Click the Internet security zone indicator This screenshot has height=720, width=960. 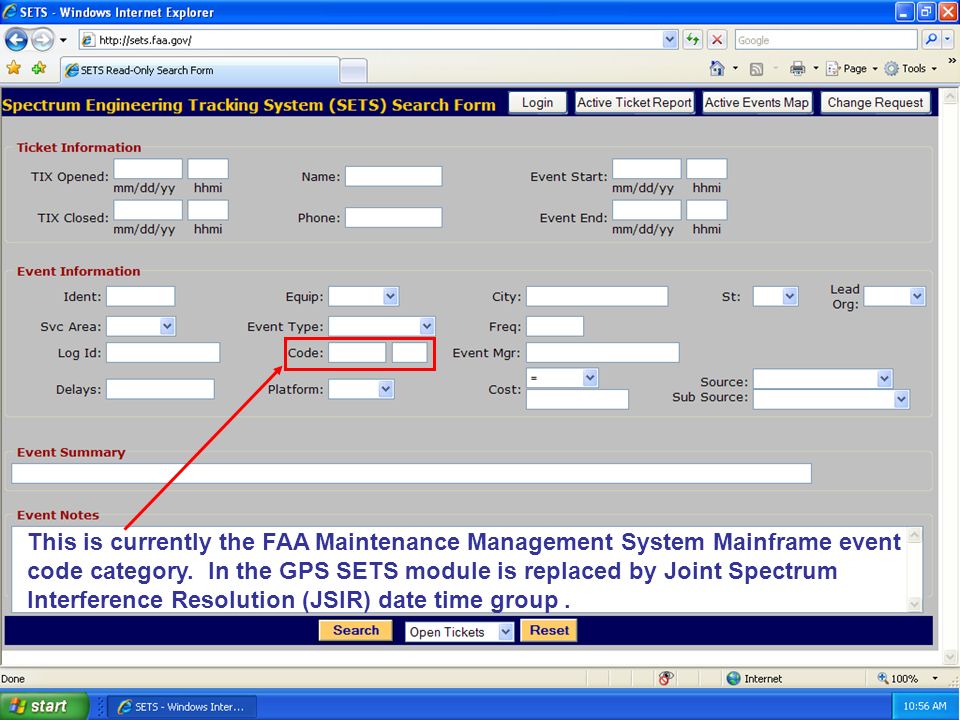coord(754,678)
